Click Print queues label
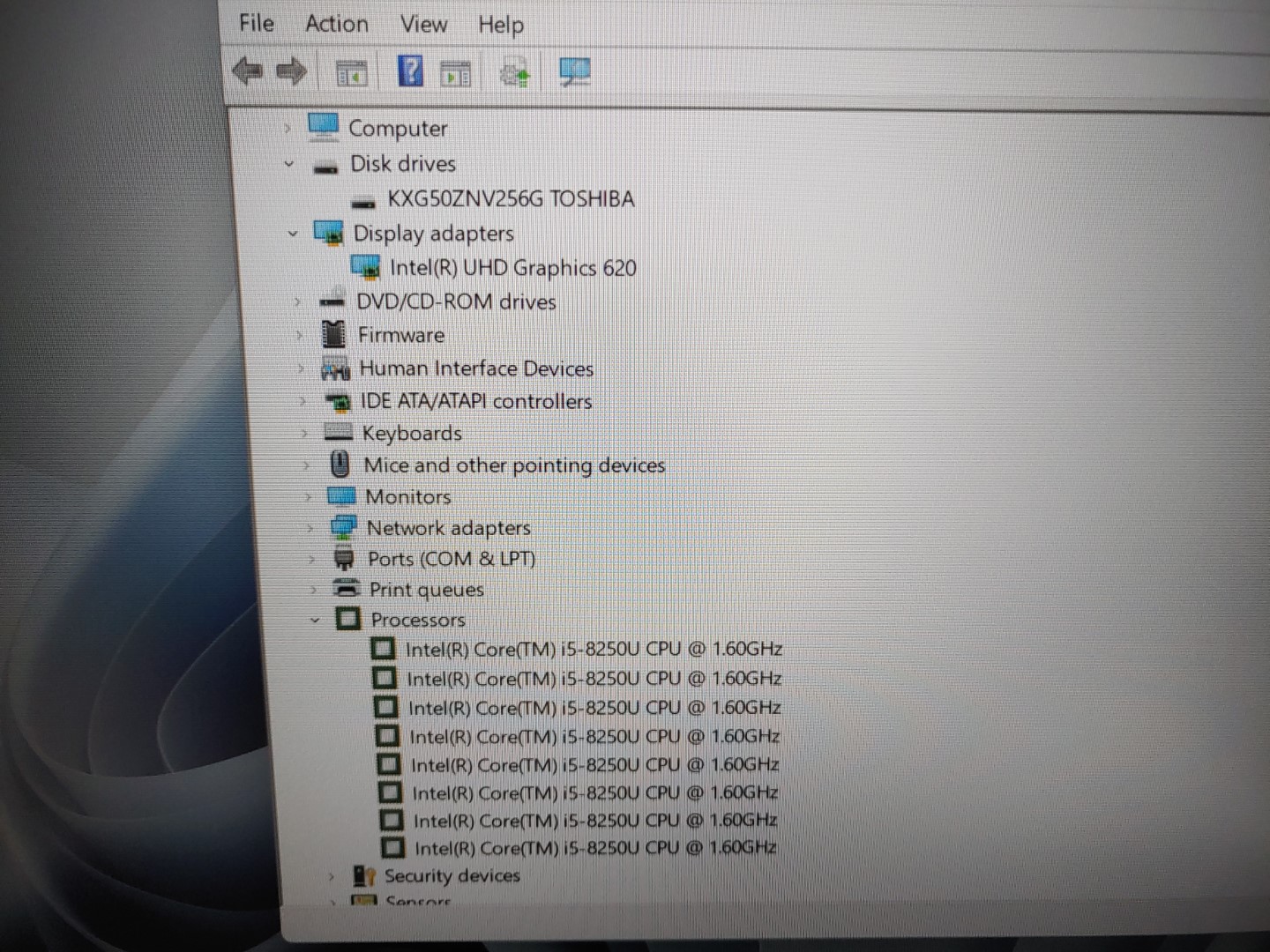This screenshot has height=952, width=1270. (x=427, y=590)
